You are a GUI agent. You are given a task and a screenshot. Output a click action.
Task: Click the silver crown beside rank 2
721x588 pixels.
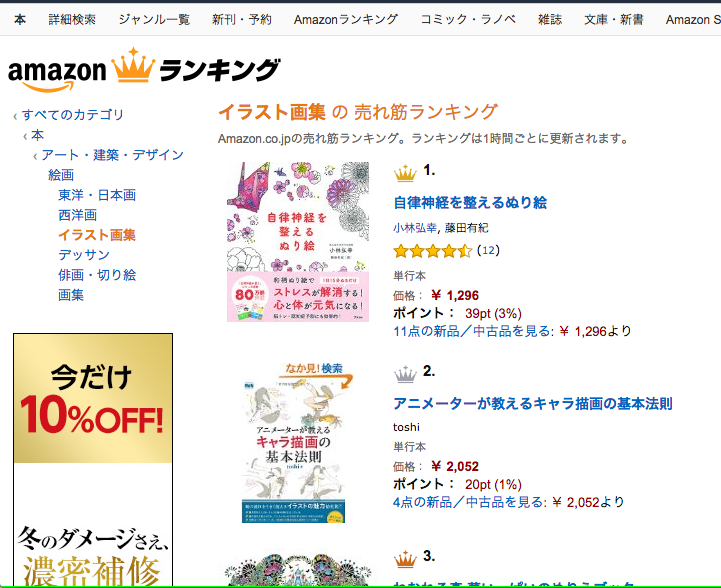(405, 374)
